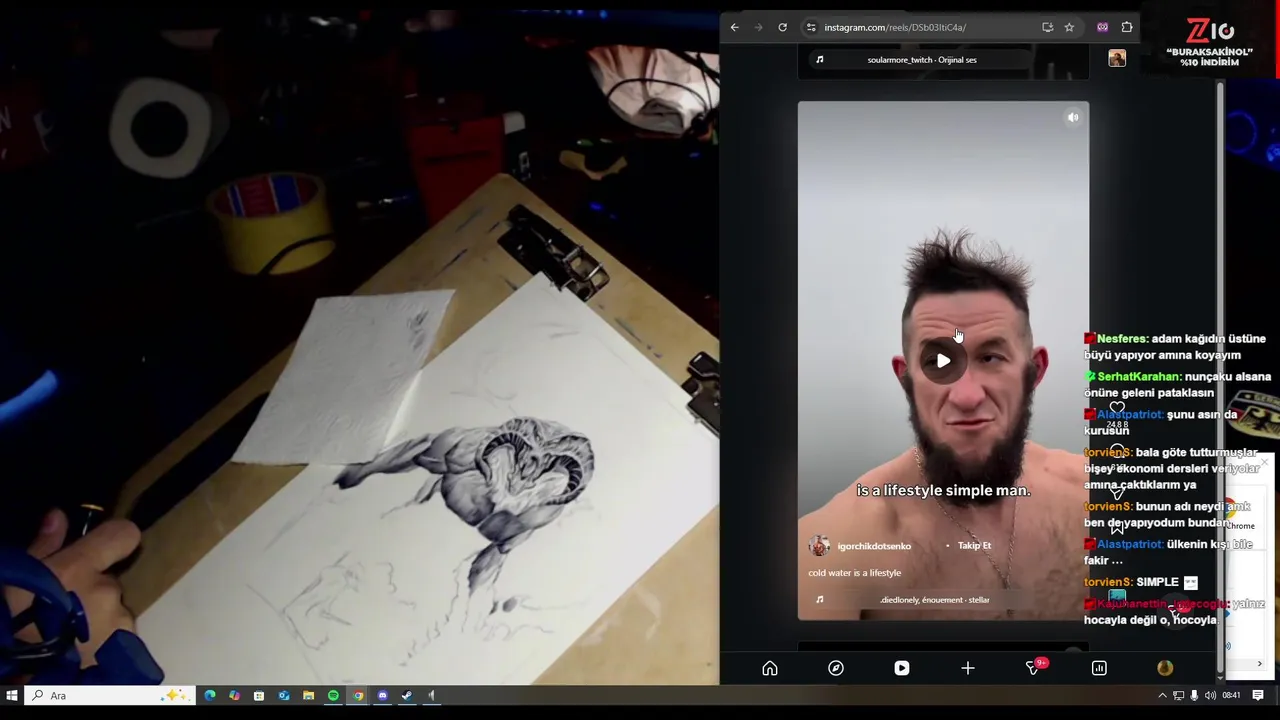Open Copilot from the taskbar
Screen dimensions: 1280x720
pyautogui.click(x=234, y=696)
